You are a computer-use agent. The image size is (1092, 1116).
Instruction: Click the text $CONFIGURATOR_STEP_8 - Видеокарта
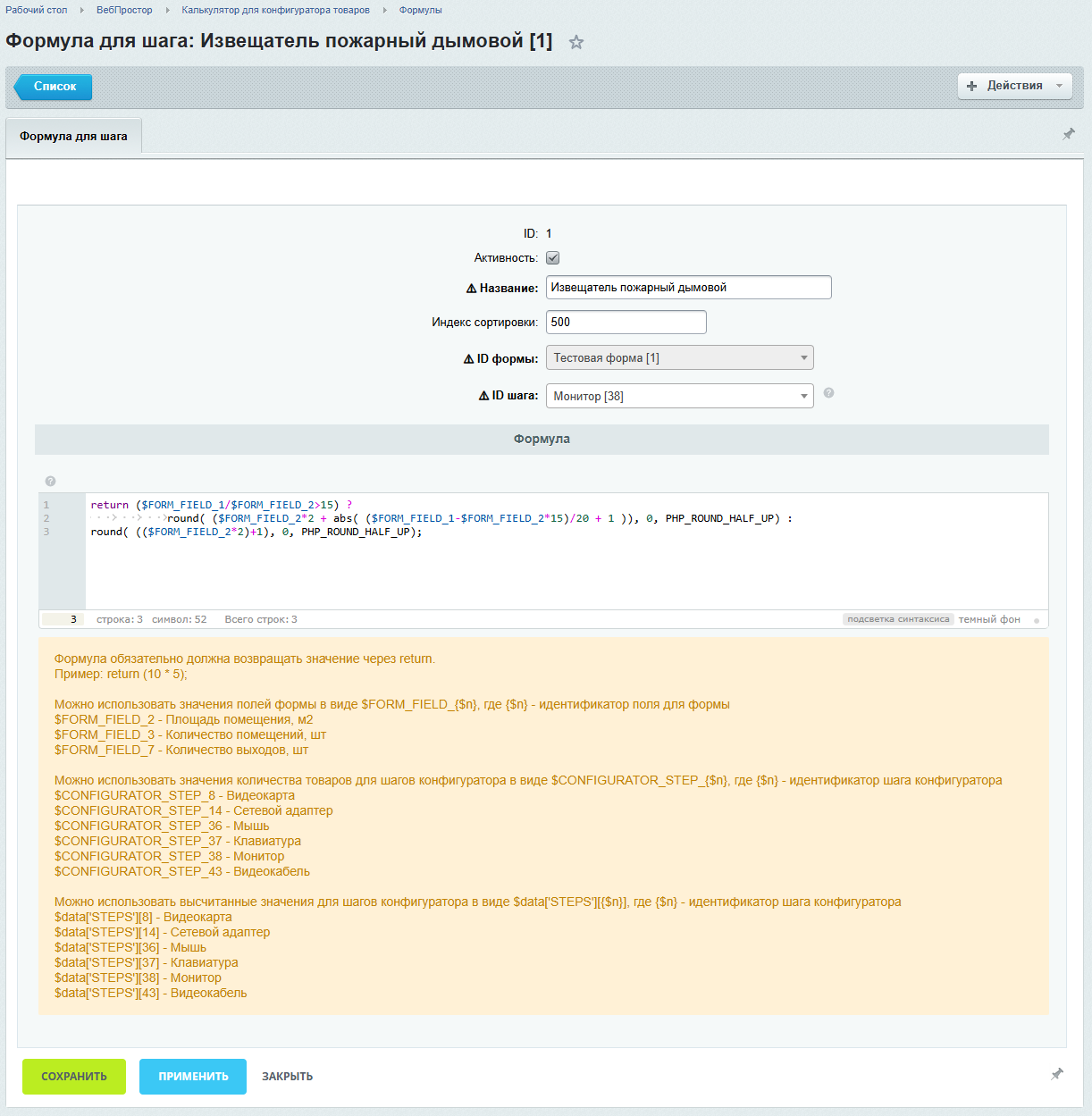174,795
